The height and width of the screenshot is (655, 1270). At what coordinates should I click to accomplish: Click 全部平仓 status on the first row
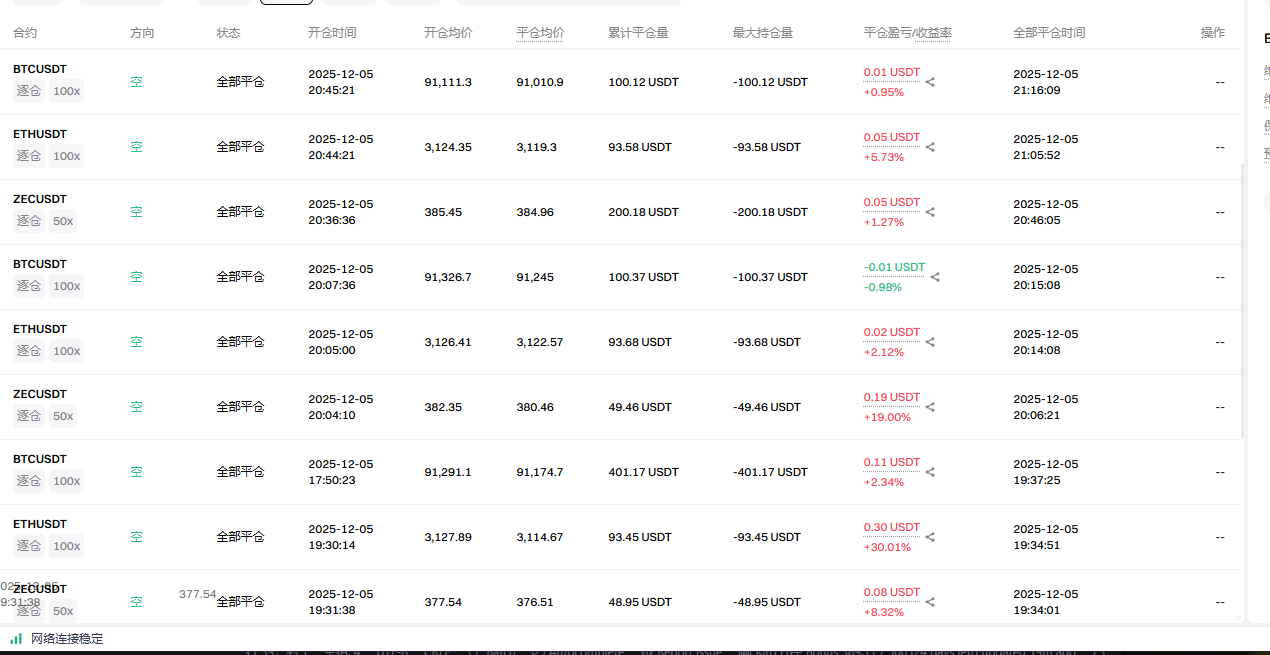[x=240, y=81]
